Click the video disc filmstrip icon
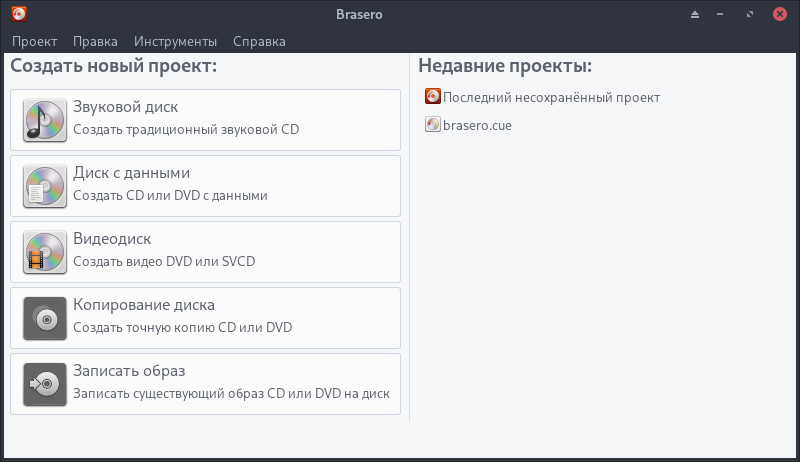This screenshot has width=800, height=462. 45,252
